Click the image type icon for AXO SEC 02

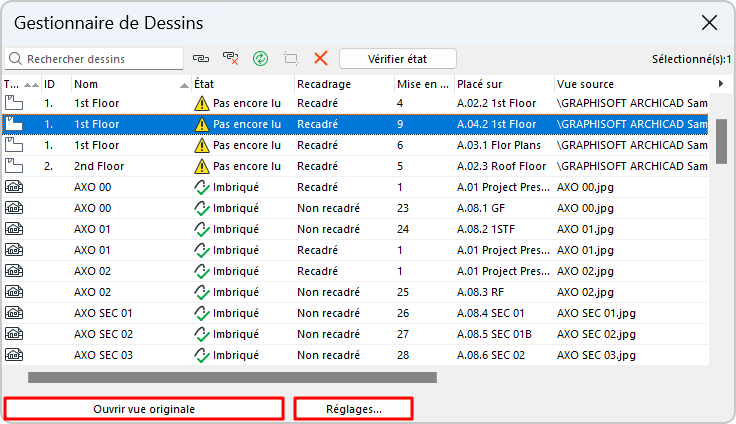coord(14,334)
